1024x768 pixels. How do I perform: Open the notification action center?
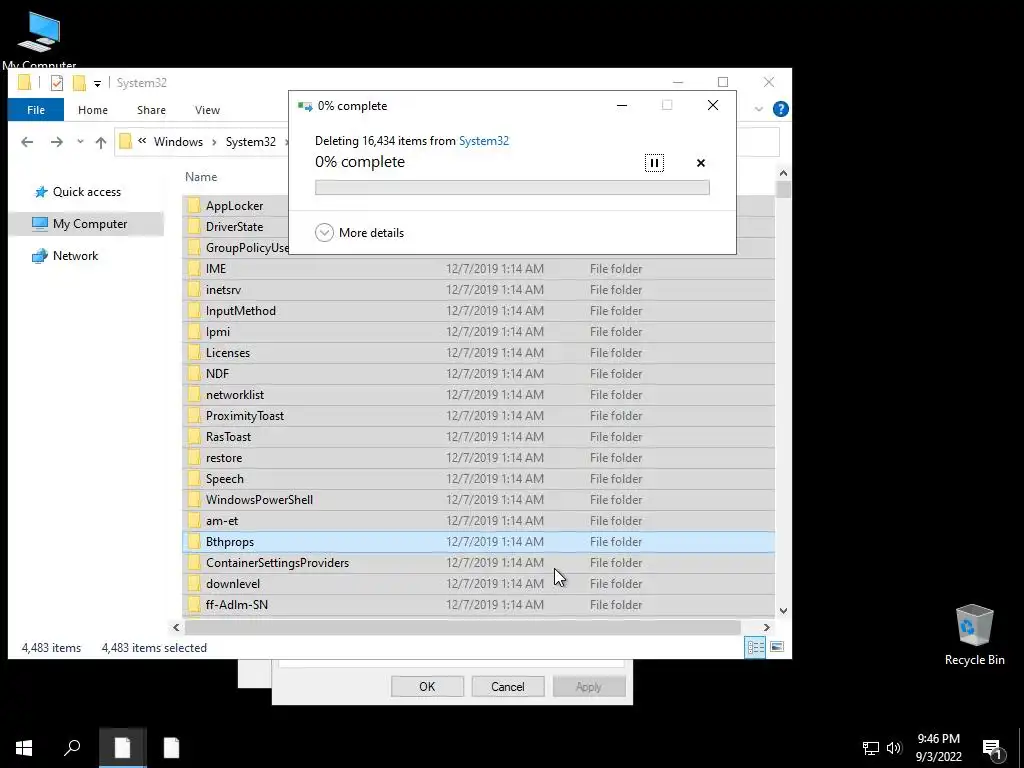993,748
